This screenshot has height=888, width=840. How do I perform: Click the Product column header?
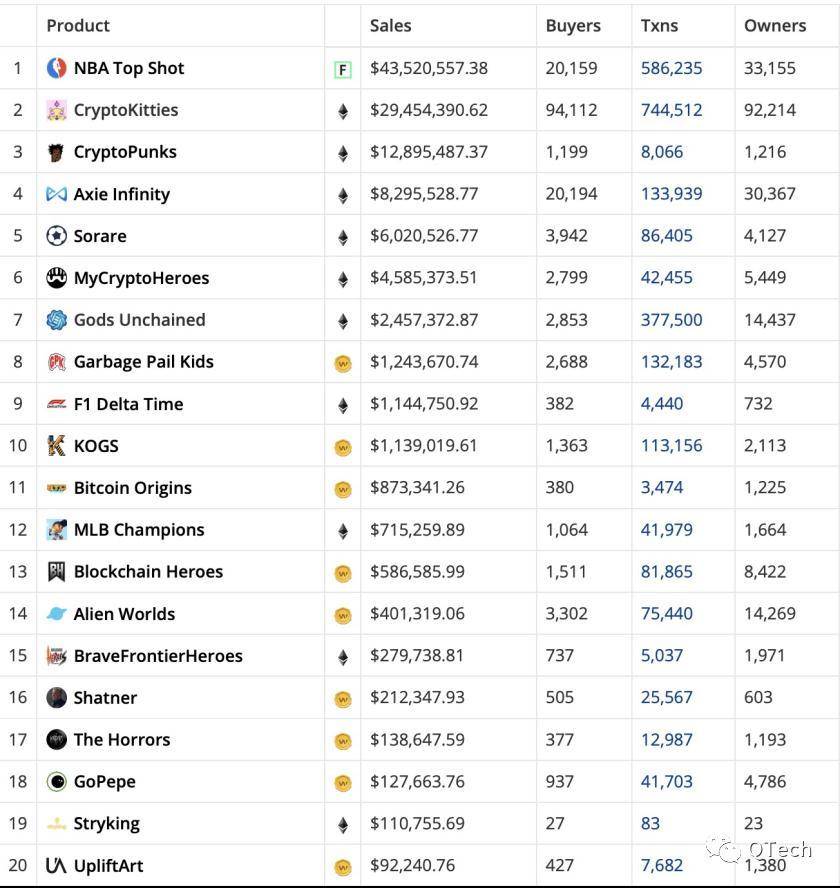[x=78, y=26]
